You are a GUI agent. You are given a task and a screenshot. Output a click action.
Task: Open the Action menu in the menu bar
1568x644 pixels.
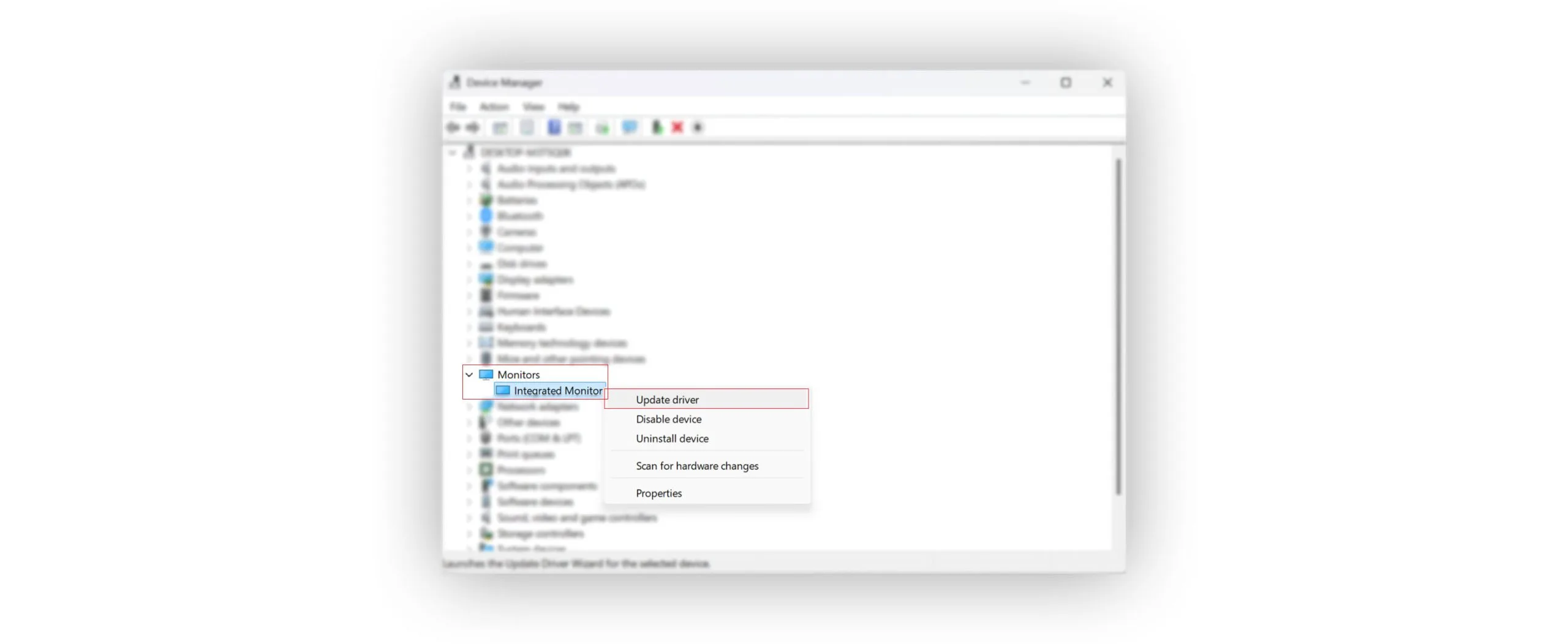[x=494, y=107]
